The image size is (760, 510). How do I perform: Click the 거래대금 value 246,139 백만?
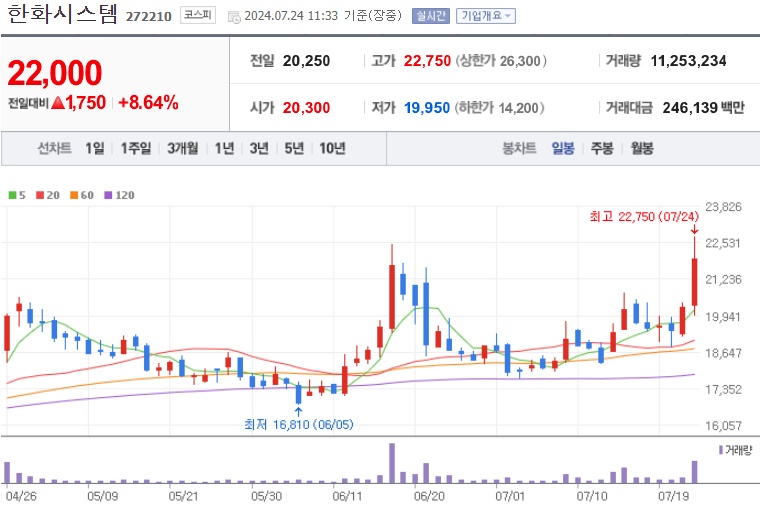click(x=703, y=107)
